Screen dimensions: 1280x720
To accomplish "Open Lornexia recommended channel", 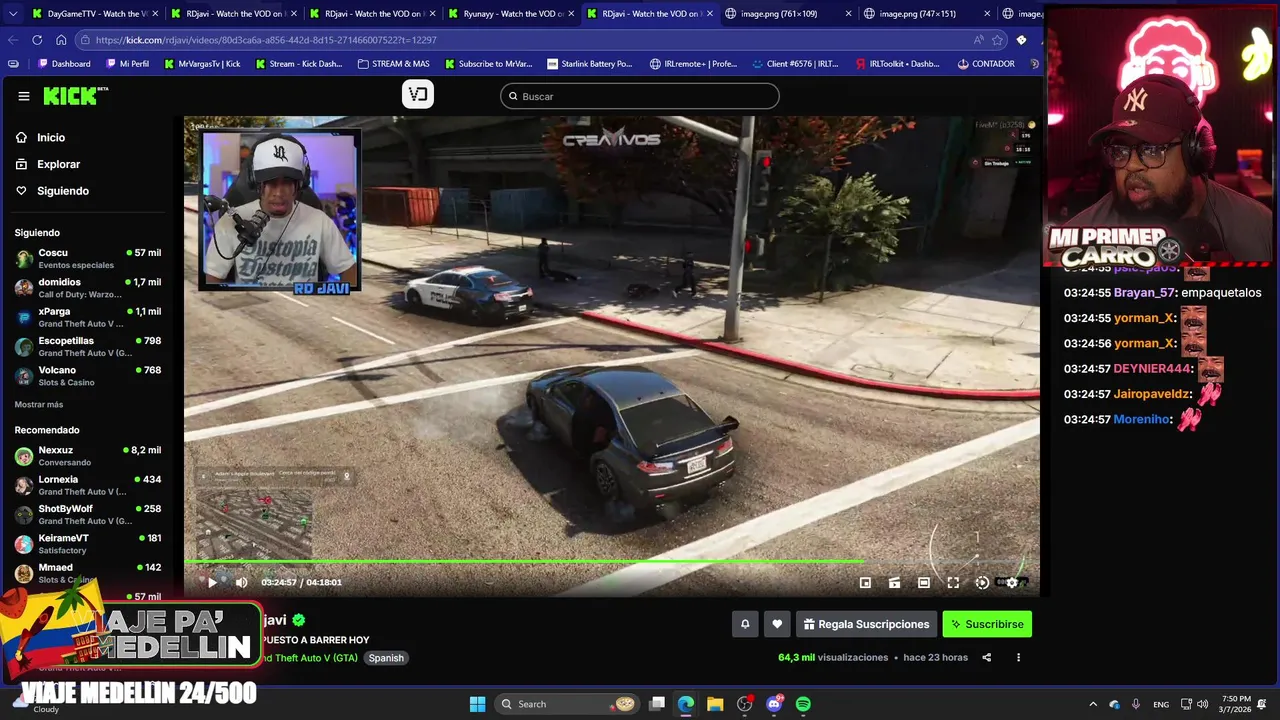I will coord(88,485).
